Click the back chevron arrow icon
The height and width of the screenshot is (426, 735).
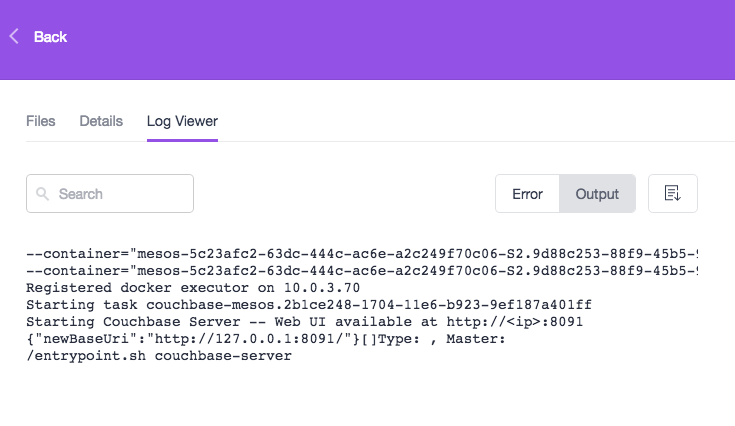14,37
